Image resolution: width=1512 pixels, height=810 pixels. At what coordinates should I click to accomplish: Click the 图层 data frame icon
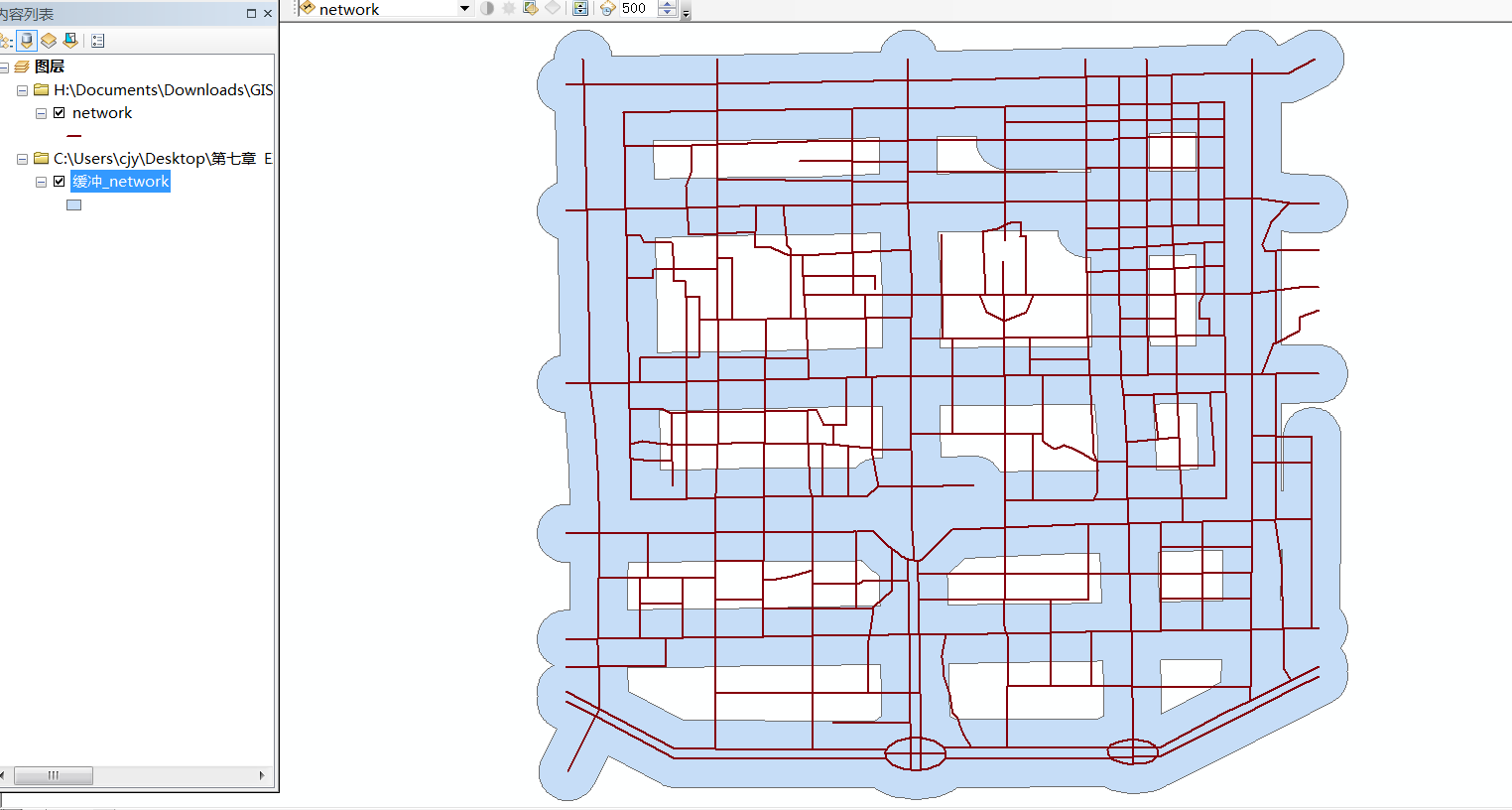(22, 67)
